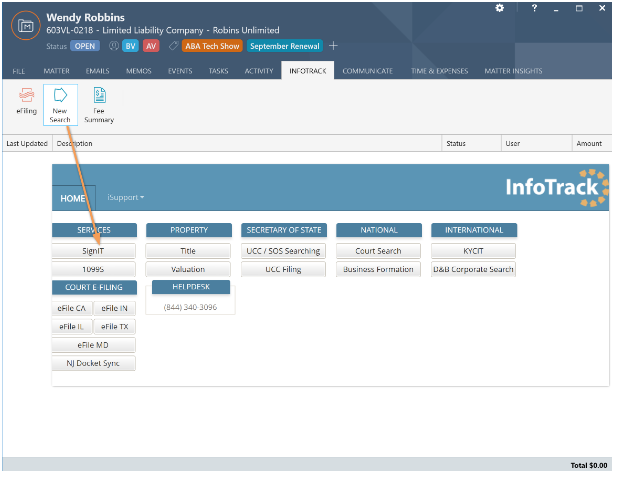Switch to the COMMUNICATE tab
The width and height of the screenshot is (619, 478).
pyautogui.click(x=368, y=71)
